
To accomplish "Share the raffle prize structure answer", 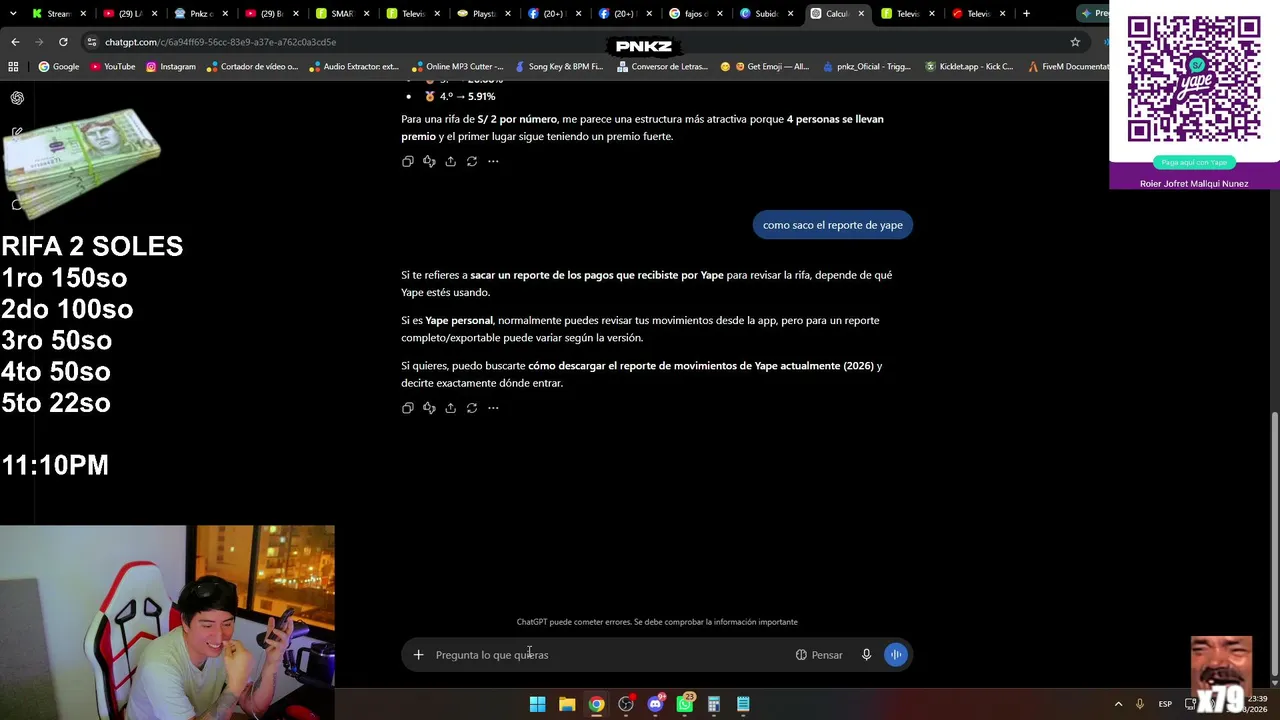I will pos(450,161).
